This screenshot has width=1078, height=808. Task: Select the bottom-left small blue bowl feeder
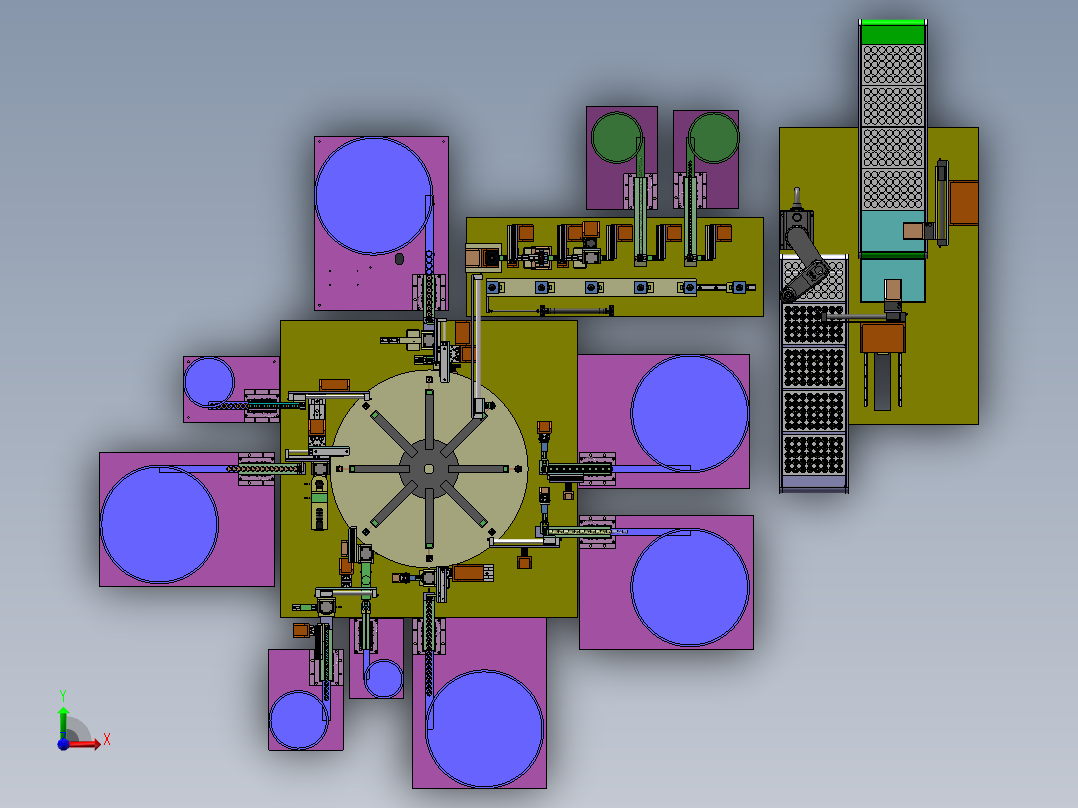pyautogui.click(x=299, y=720)
